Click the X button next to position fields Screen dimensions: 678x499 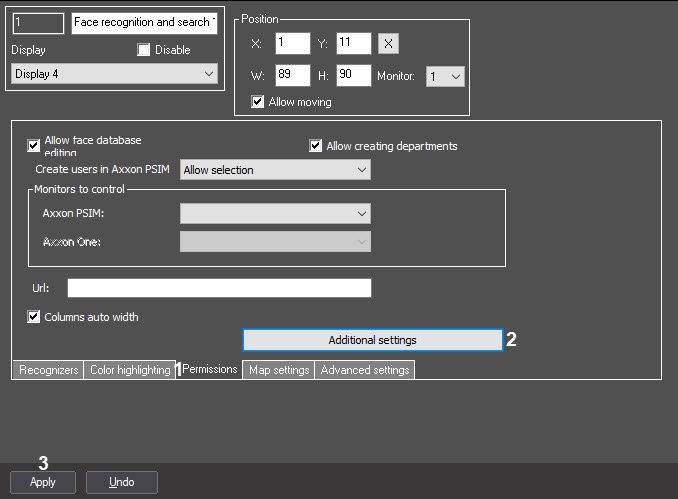pos(388,43)
